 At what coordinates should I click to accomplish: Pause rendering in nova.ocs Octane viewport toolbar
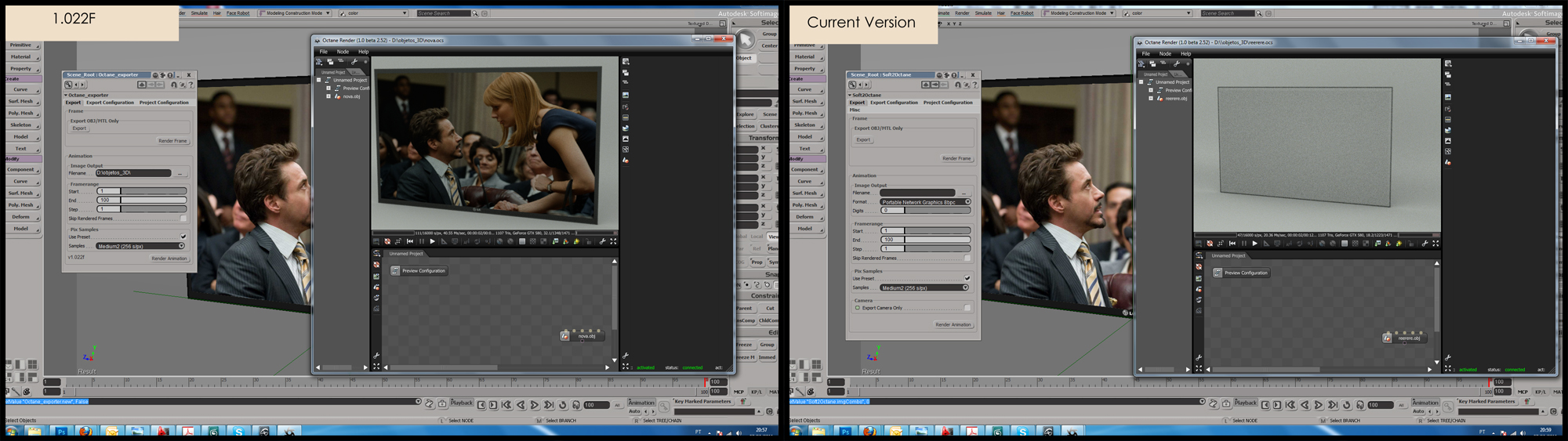point(421,241)
